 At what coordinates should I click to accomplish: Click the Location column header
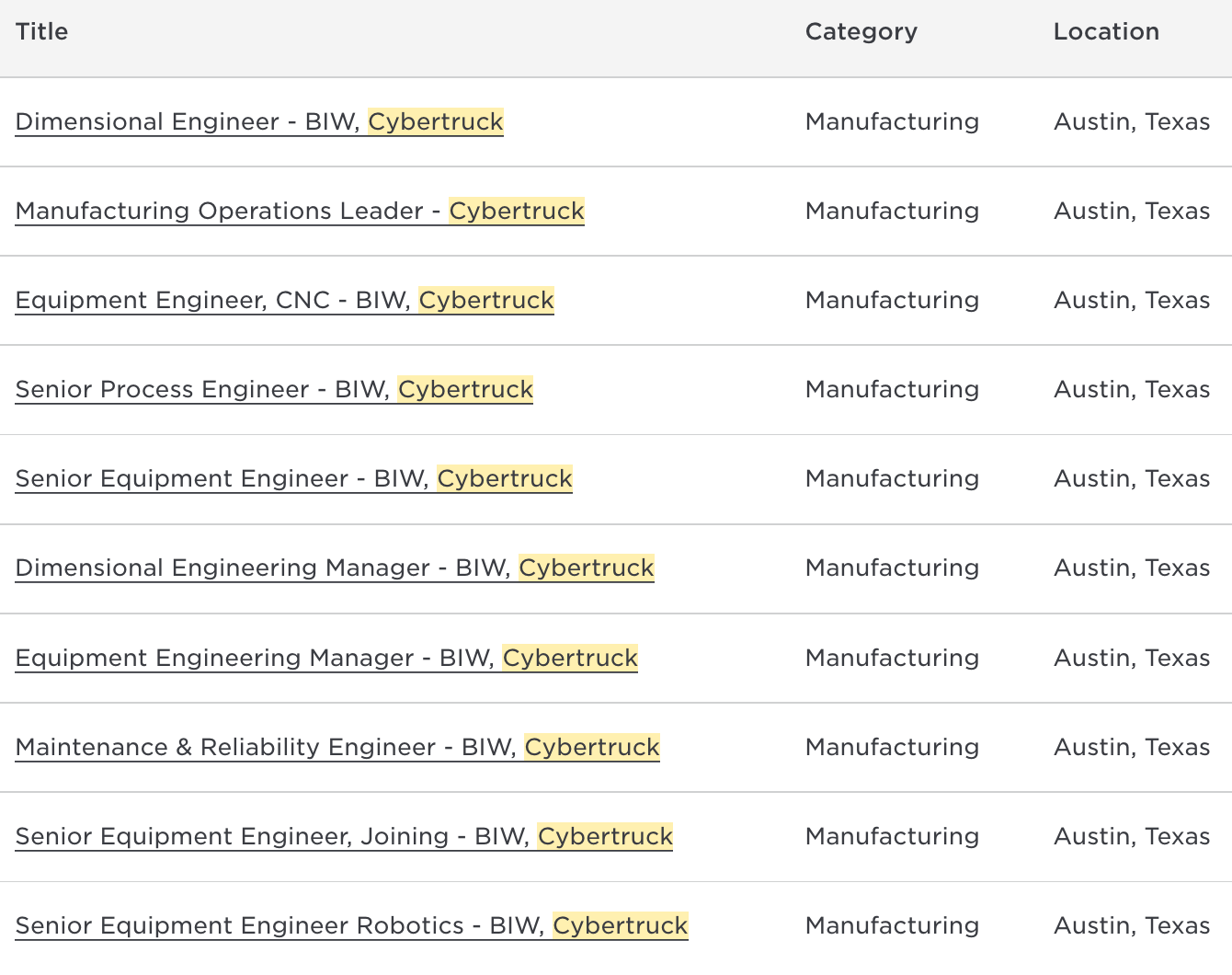coord(1106,32)
